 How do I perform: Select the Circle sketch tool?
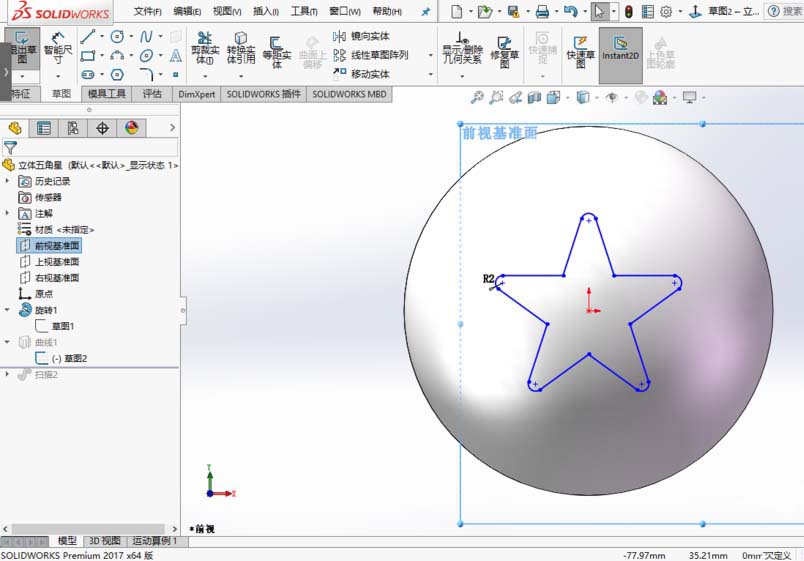tap(117, 36)
